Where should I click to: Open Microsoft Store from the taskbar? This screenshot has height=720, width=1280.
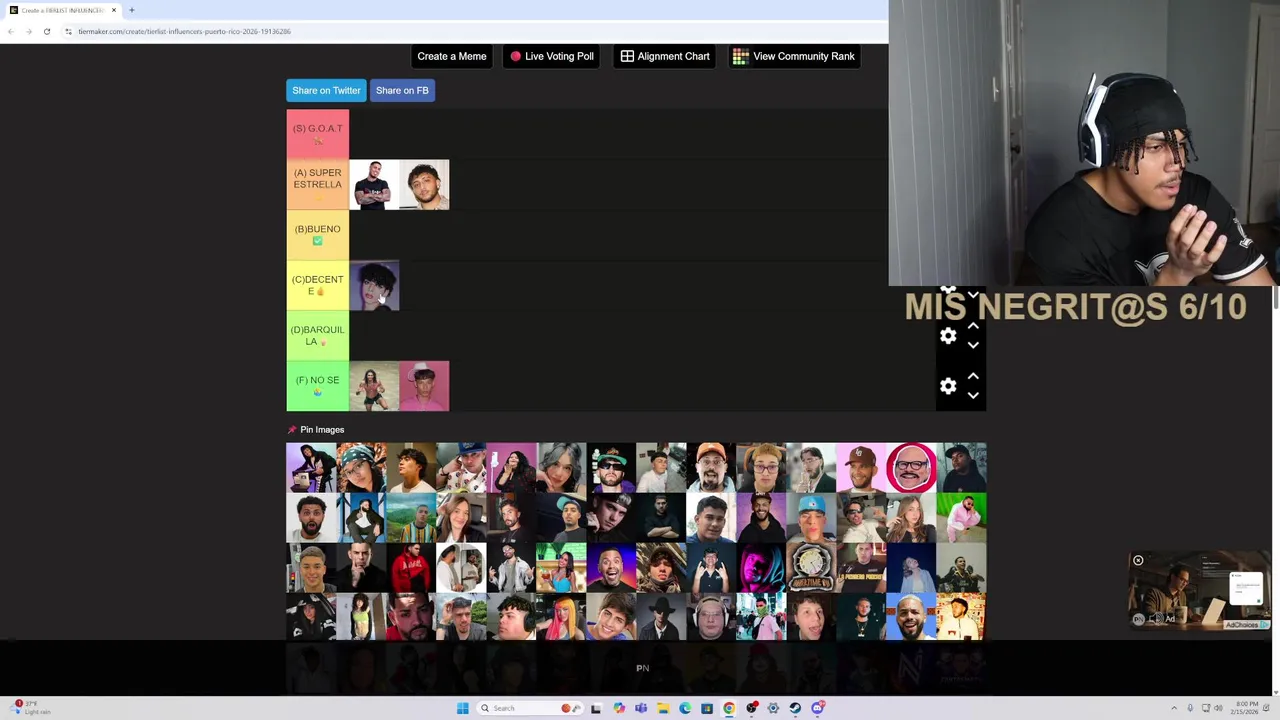(707, 708)
